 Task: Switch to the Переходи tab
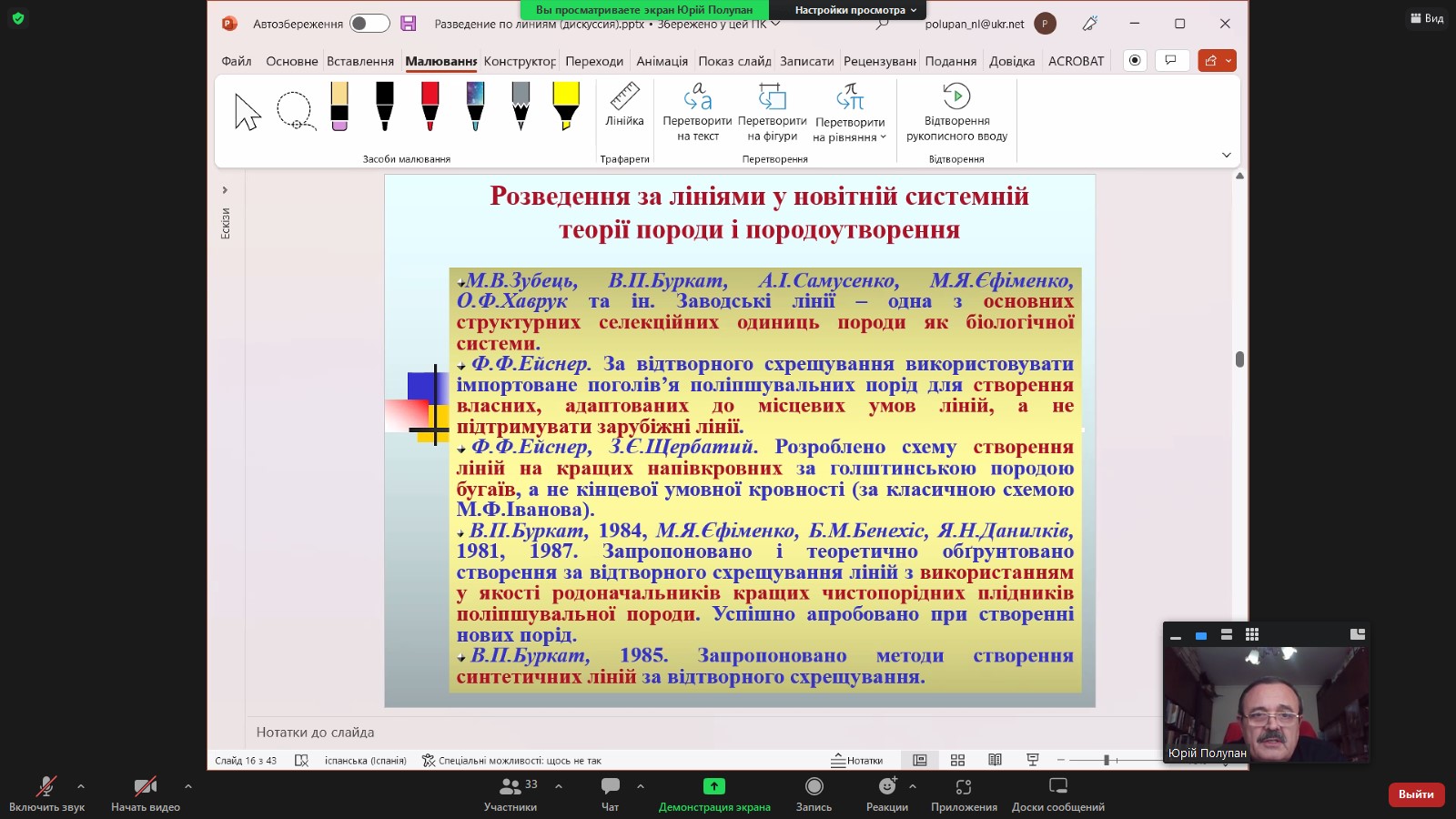(x=594, y=61)
